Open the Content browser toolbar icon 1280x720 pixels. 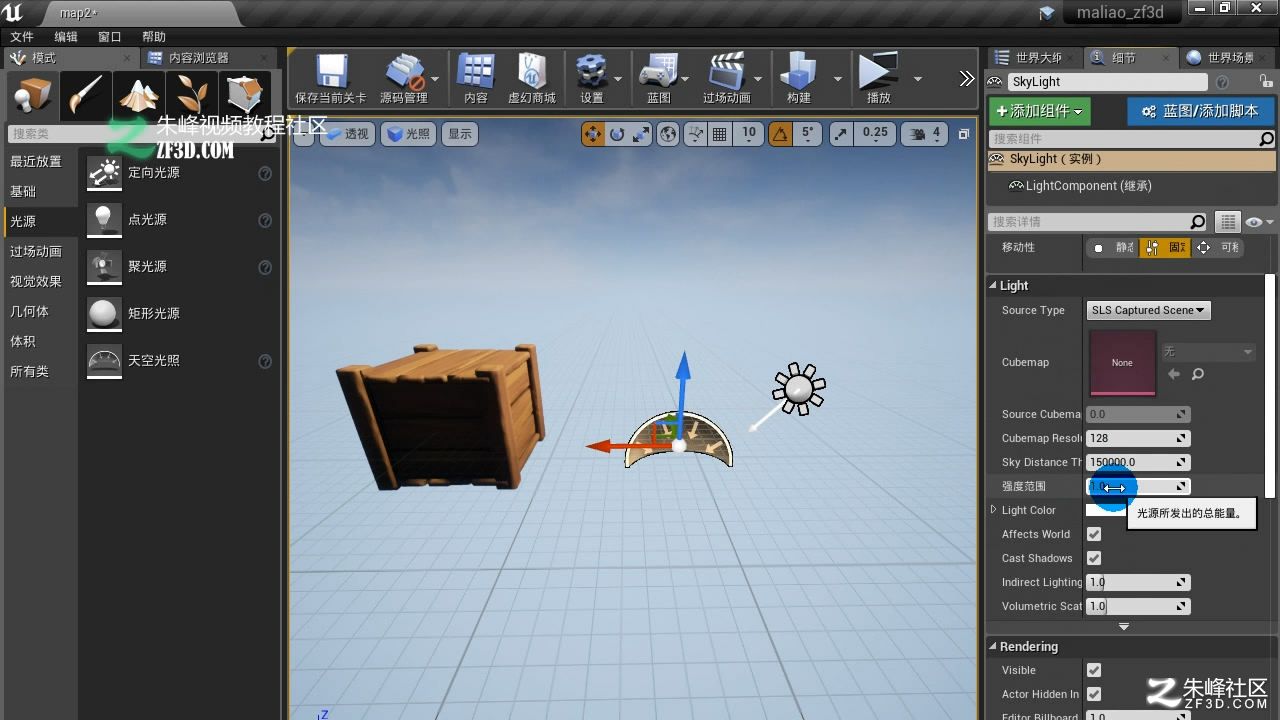tap(476, 78)
